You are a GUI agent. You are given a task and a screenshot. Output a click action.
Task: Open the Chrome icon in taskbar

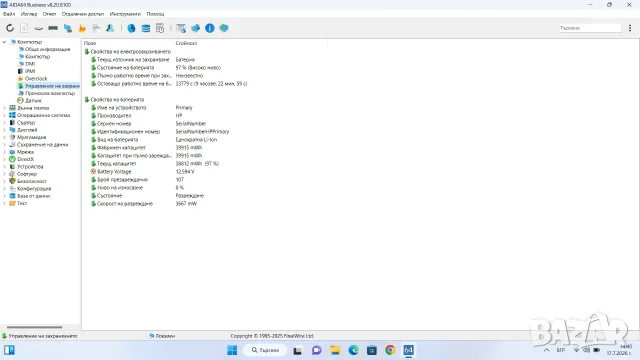point(390,350)
